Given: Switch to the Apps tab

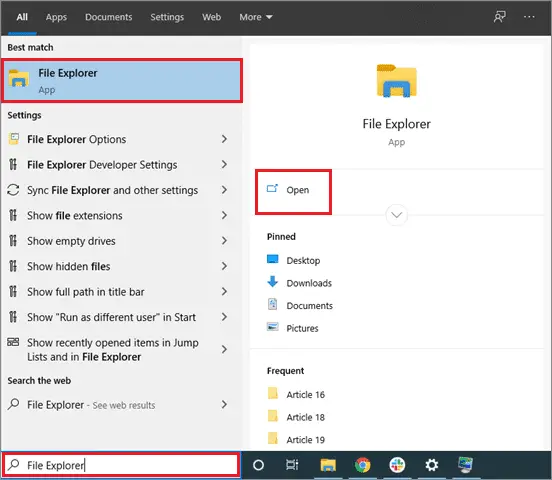Looking at the screenshot, I should pos(56,17).
